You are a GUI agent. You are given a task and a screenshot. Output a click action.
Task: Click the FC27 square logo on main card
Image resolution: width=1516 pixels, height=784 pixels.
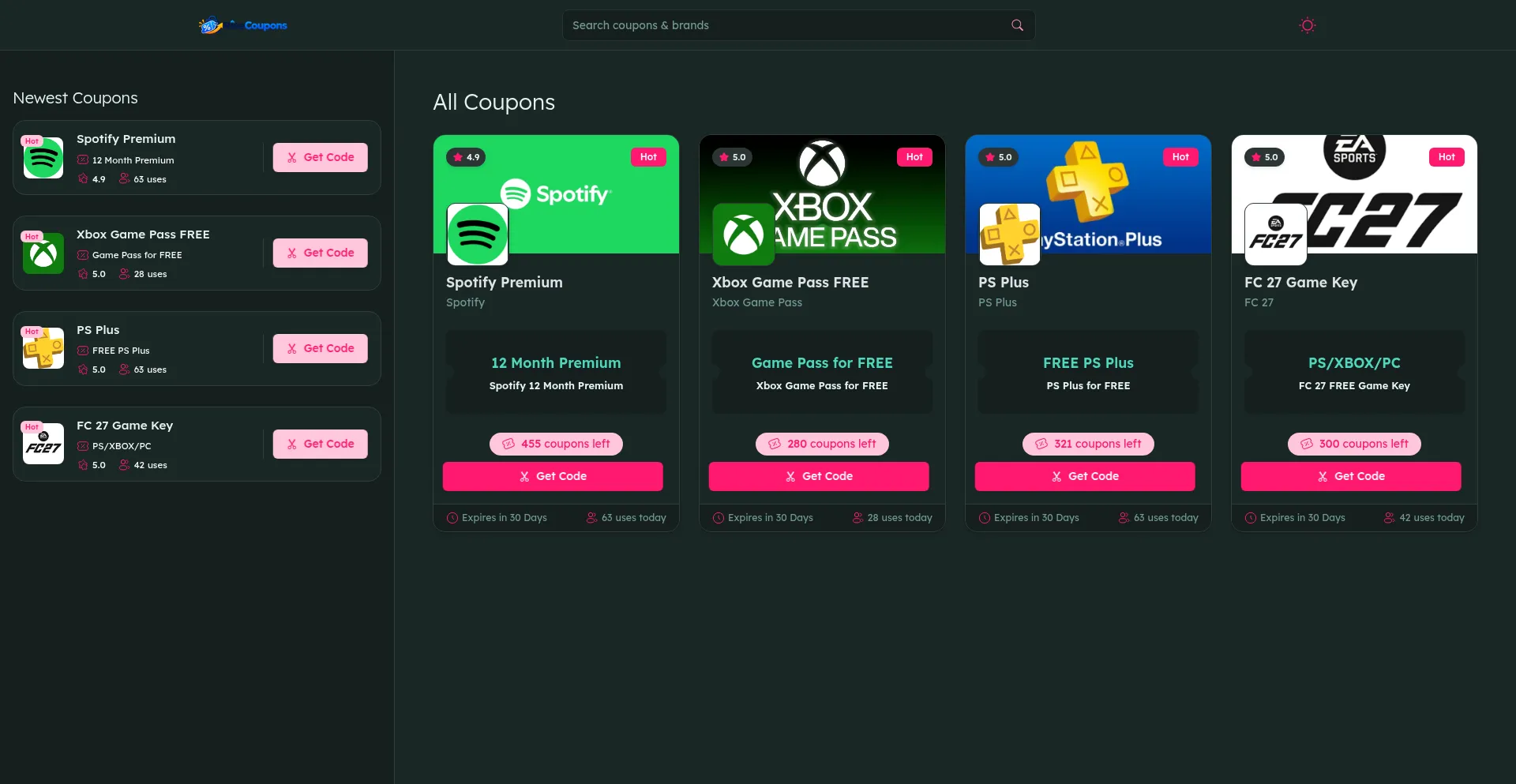pos(1276,234)
